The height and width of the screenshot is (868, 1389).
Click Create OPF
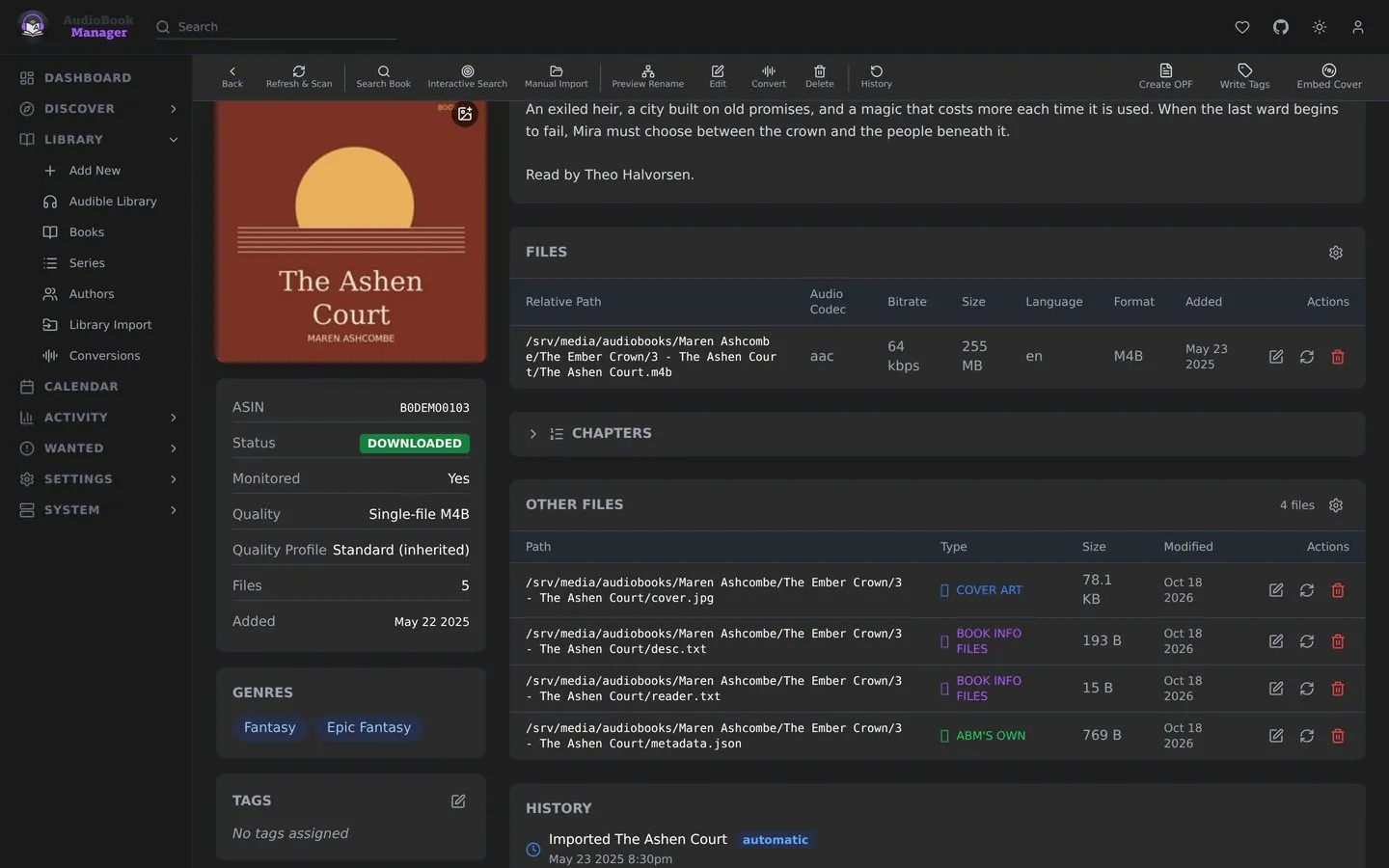coord(1165,77)
